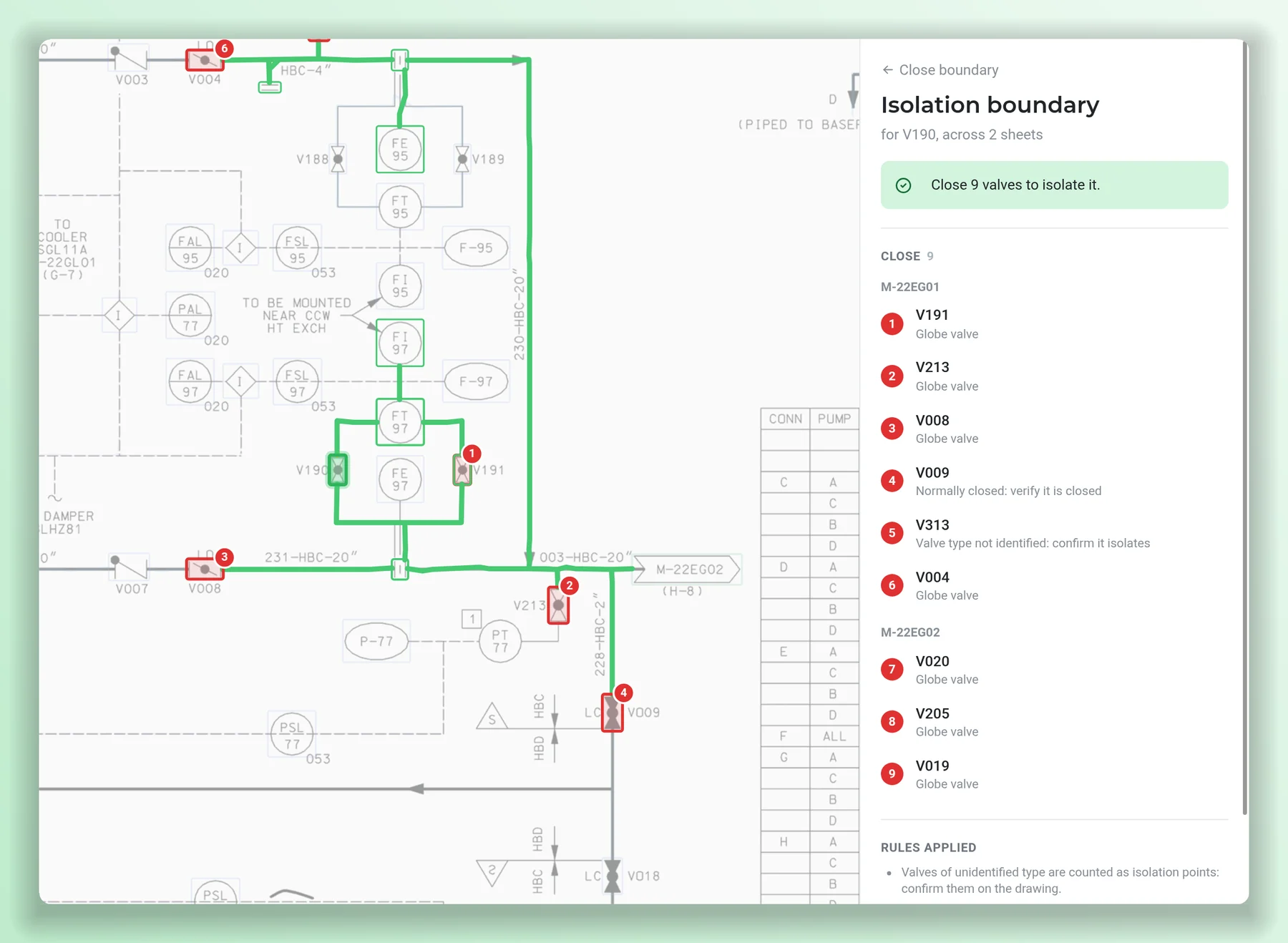Choose V313 unidentified valve type row

[1054, 533]
